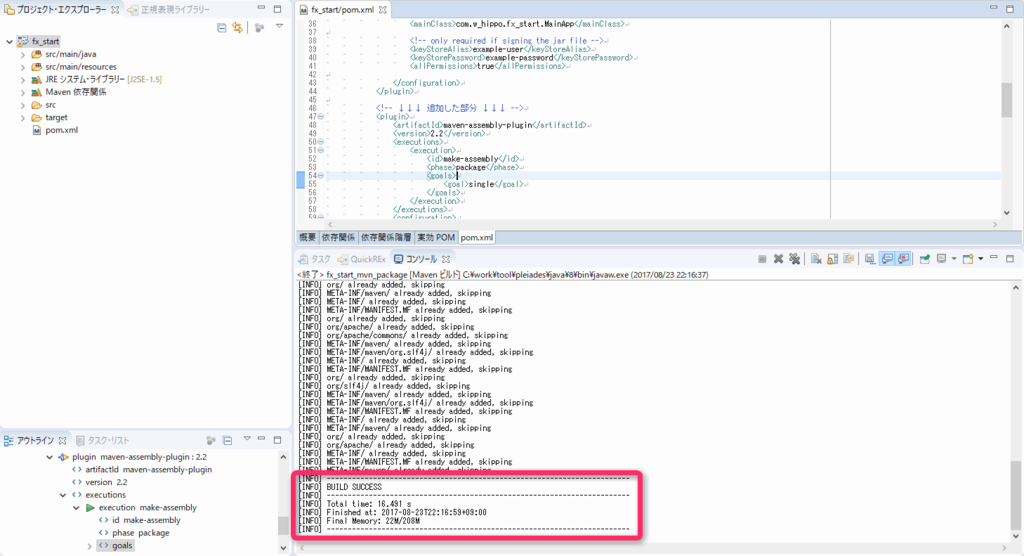Close the アウトライン view tab

coord(62,440)
